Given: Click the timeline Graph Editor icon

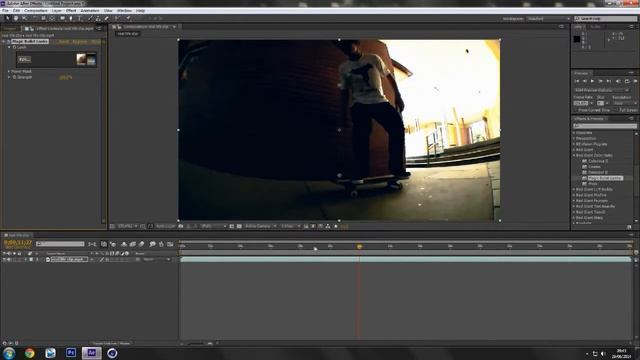Looking at the screenshot, I should tap(170, 244).
